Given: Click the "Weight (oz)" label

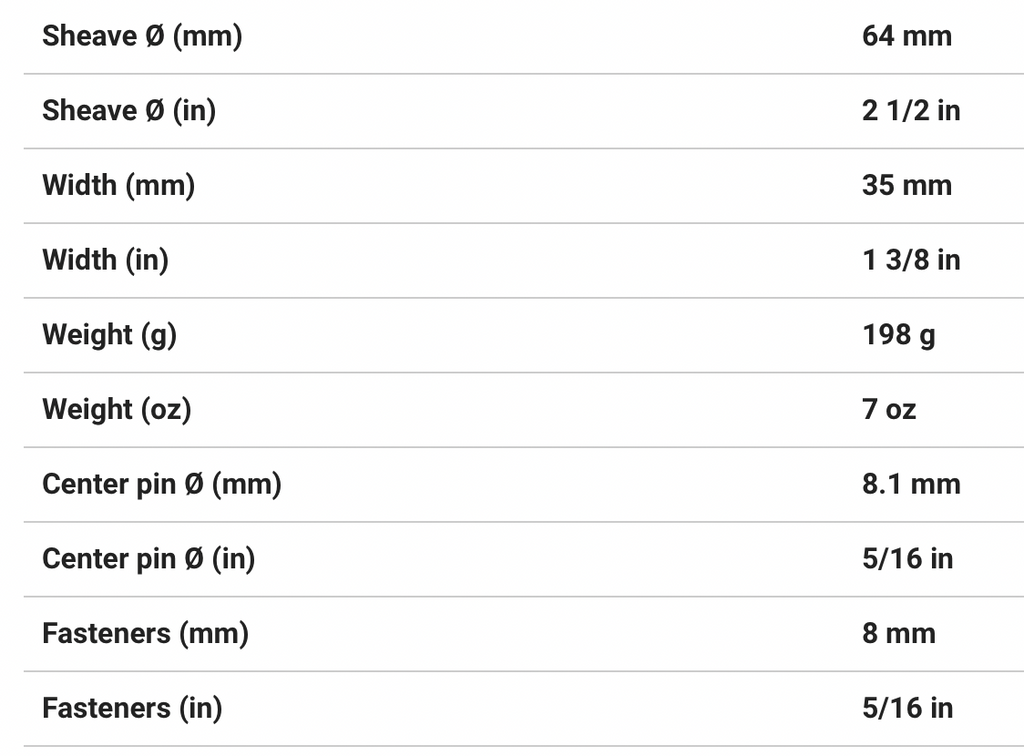Looking at the screenshot, I should (116, 409).
